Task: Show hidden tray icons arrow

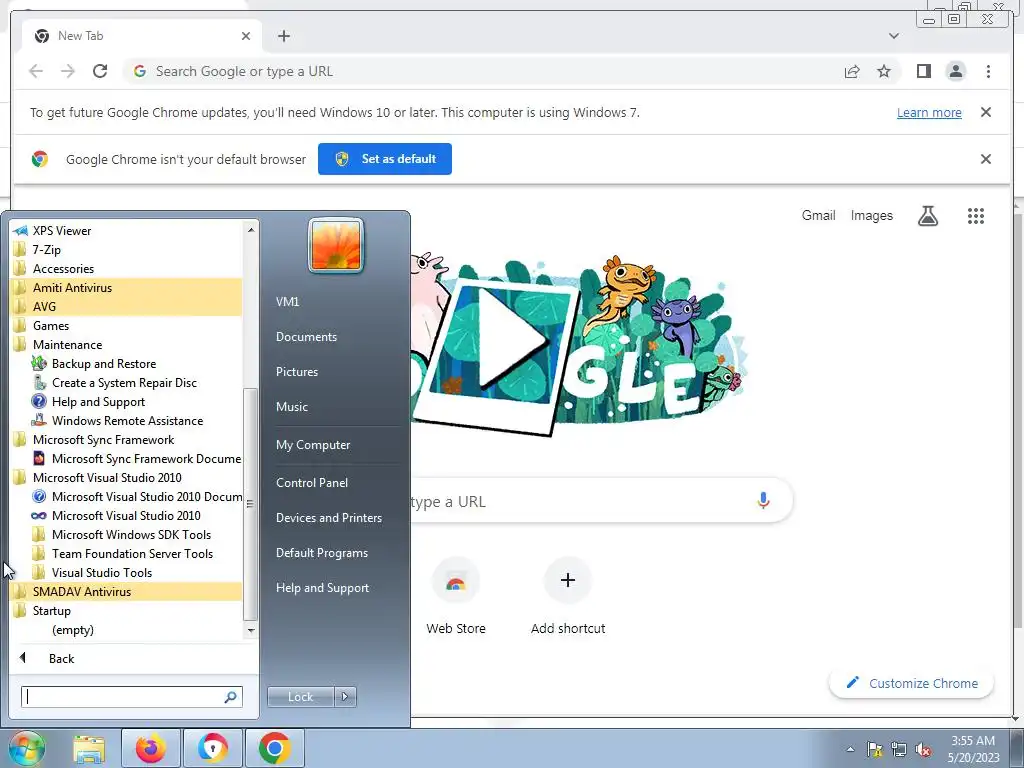Action: point(850,749)
